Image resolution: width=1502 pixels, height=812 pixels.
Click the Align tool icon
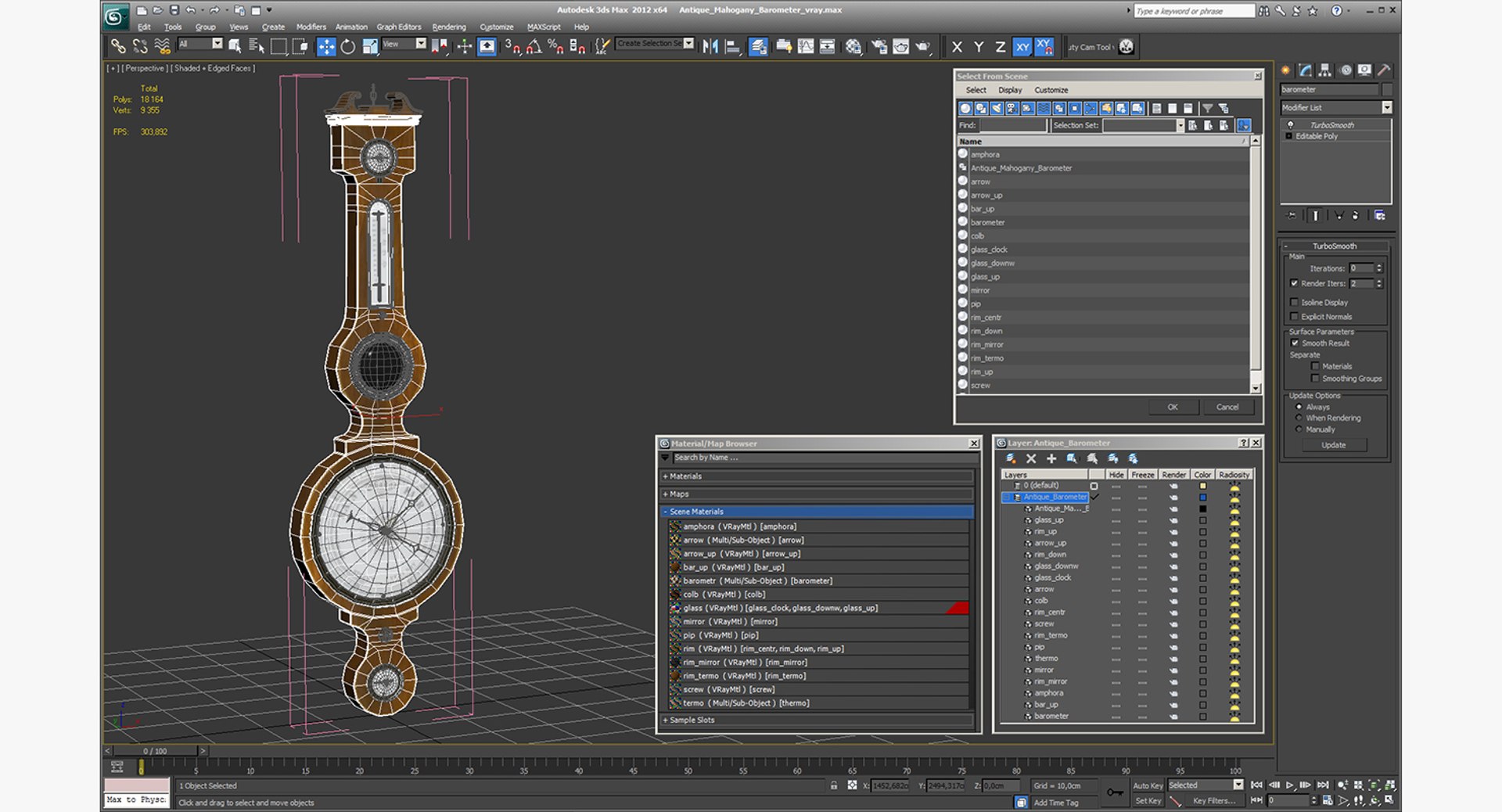coord(732,47)
